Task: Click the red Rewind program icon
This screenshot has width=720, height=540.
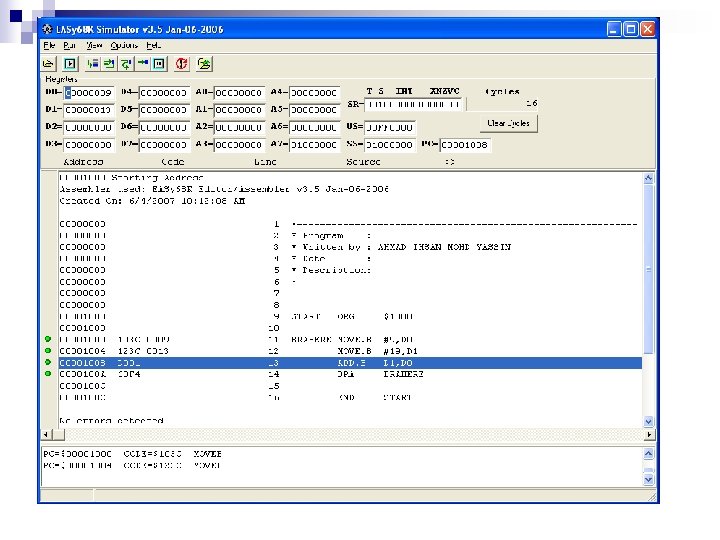Action: tap(181, 63)
